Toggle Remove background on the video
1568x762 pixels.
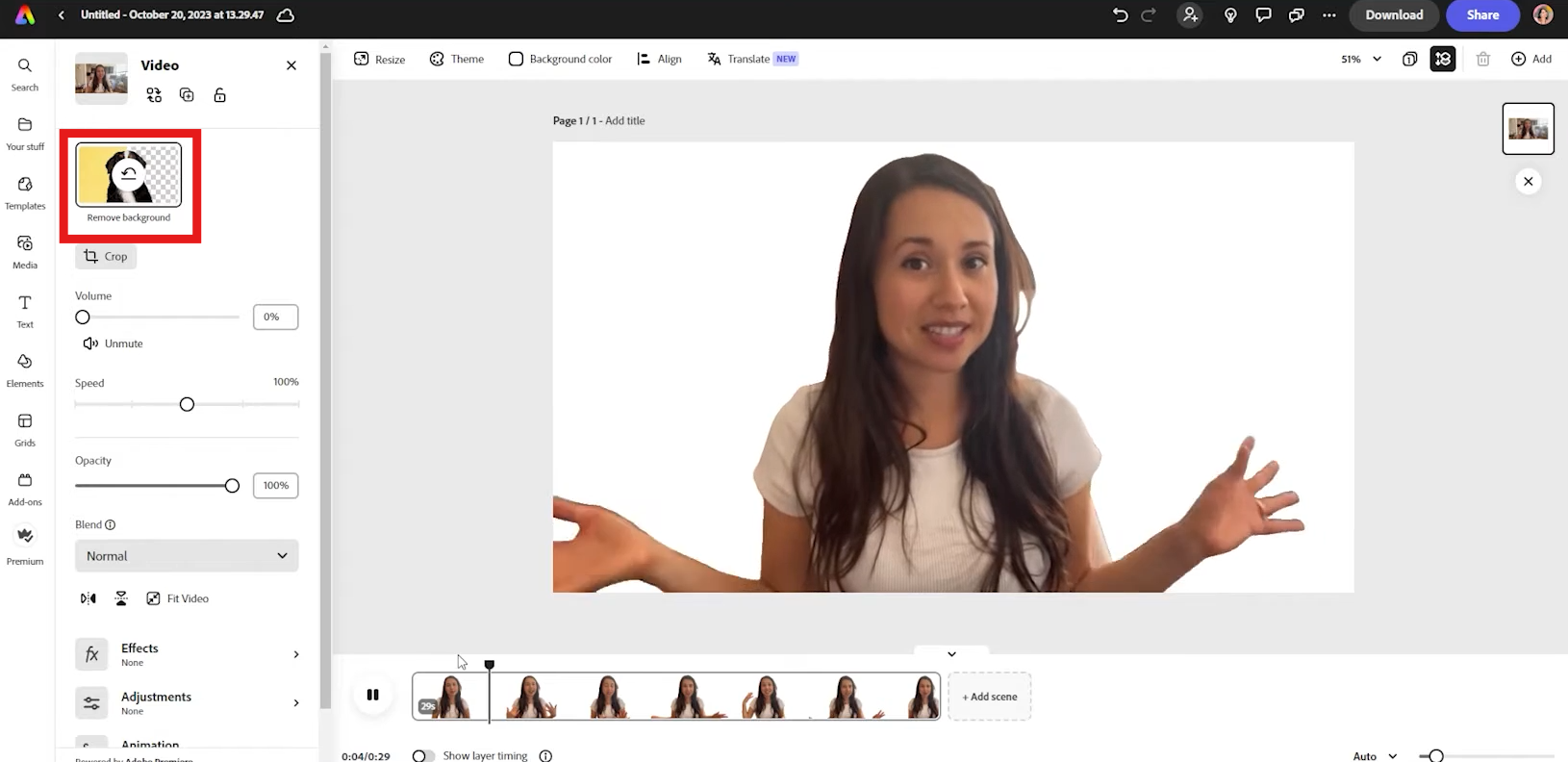(129, 184)
